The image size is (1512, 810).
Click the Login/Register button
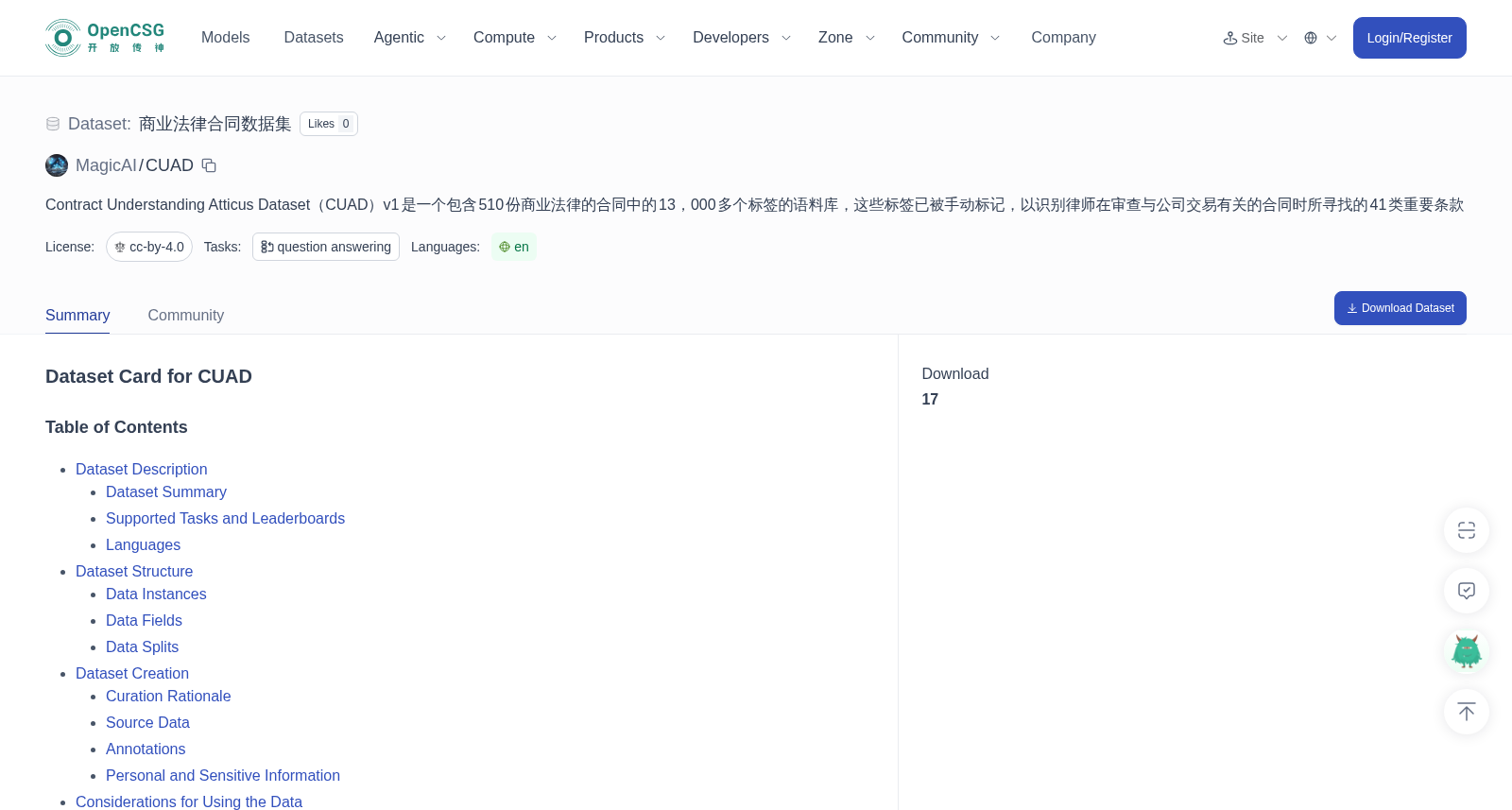pos(1410,38)
